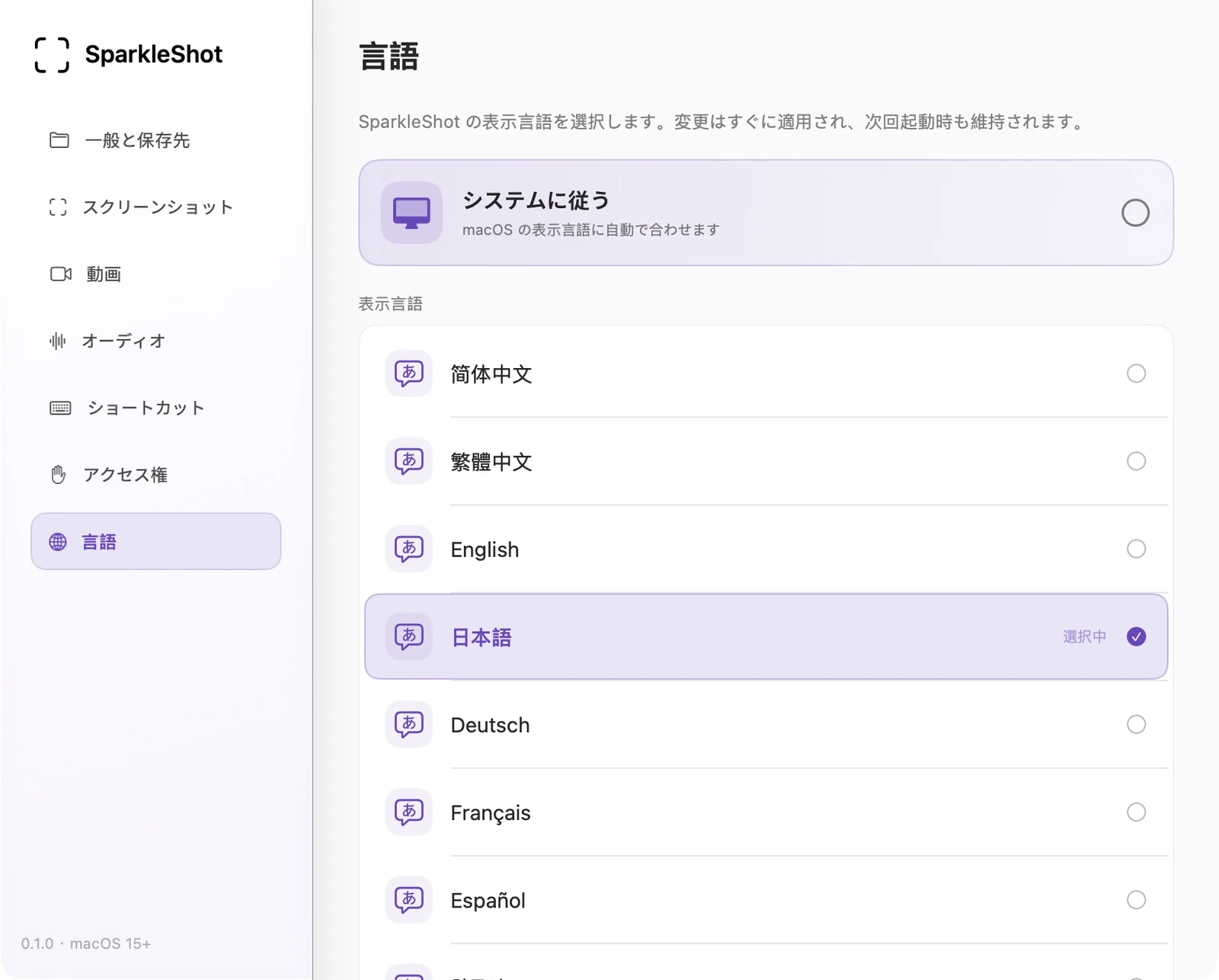1219x980 pixels.
Task: Switch to the スクリーンショット section
Action: coord(156,207)
